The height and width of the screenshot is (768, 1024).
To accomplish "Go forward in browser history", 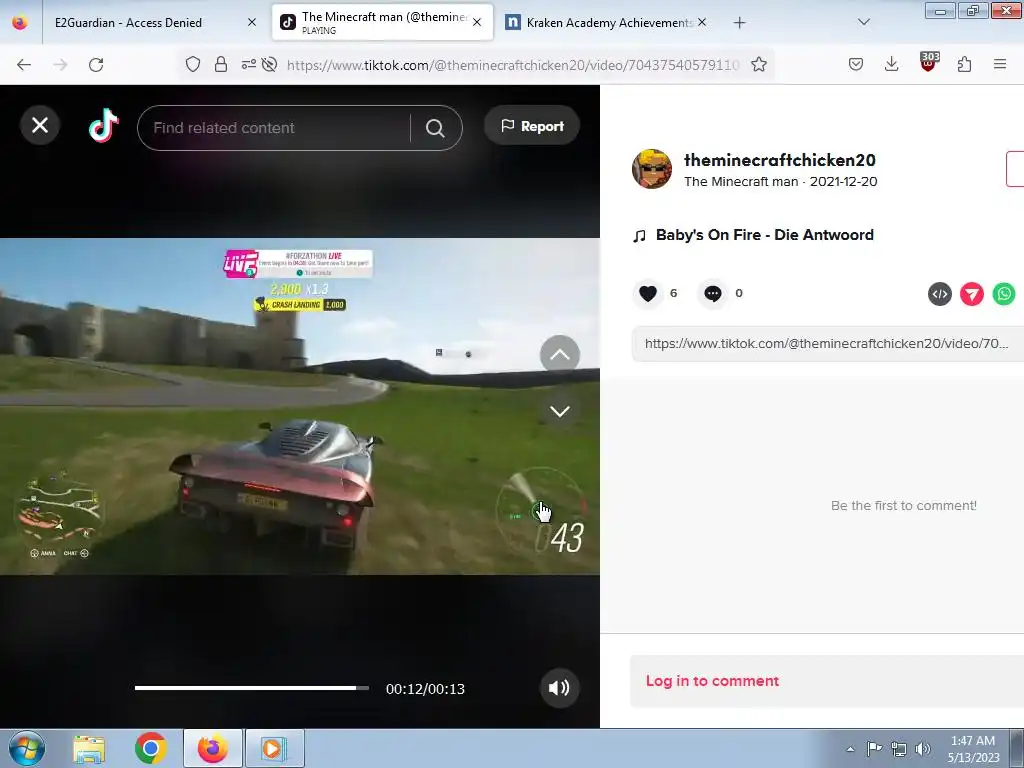I will pyautogui.click(x=60, y=65).
